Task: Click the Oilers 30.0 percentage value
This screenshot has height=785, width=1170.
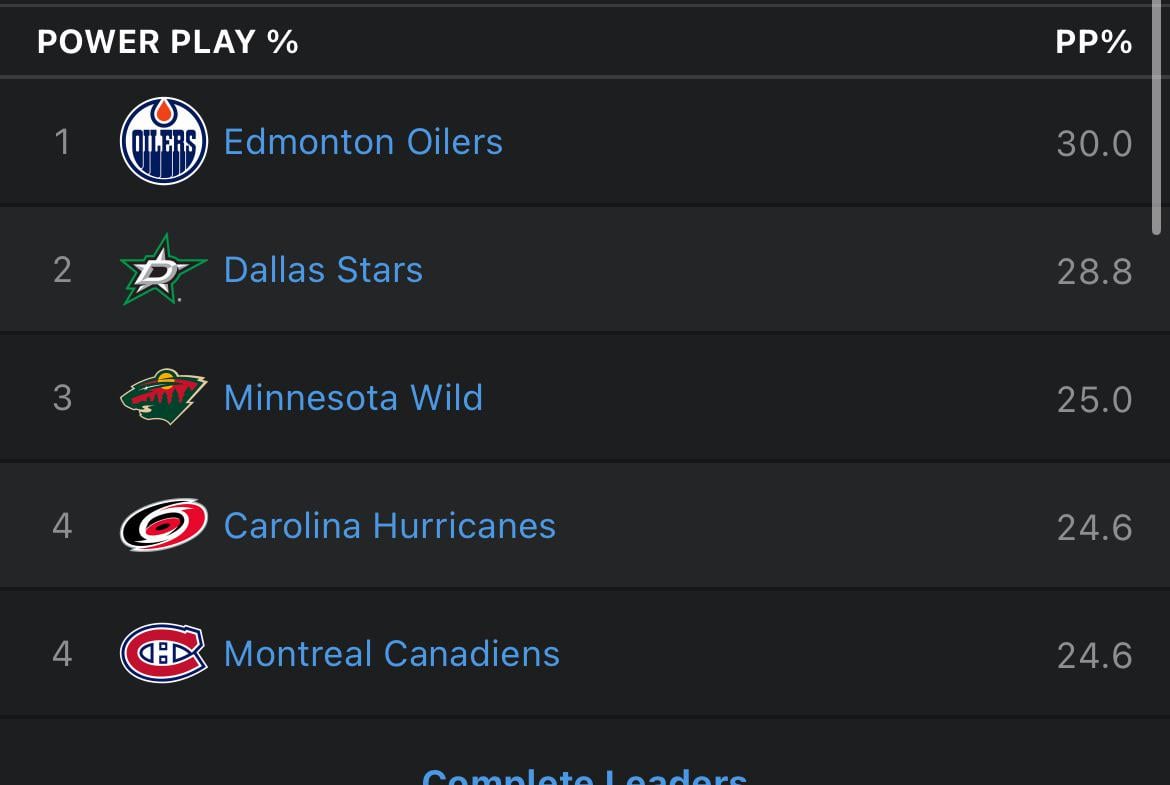Action: pyautogui.click(x=1094, y=143)
